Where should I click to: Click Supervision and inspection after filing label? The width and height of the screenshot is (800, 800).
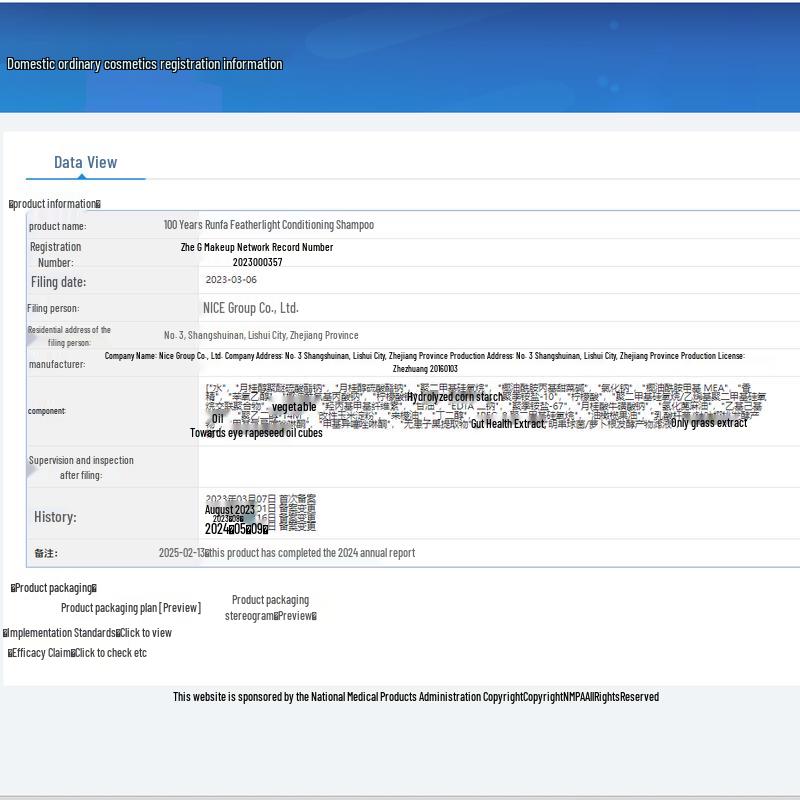pyautogui.click(x=81, y=467)
